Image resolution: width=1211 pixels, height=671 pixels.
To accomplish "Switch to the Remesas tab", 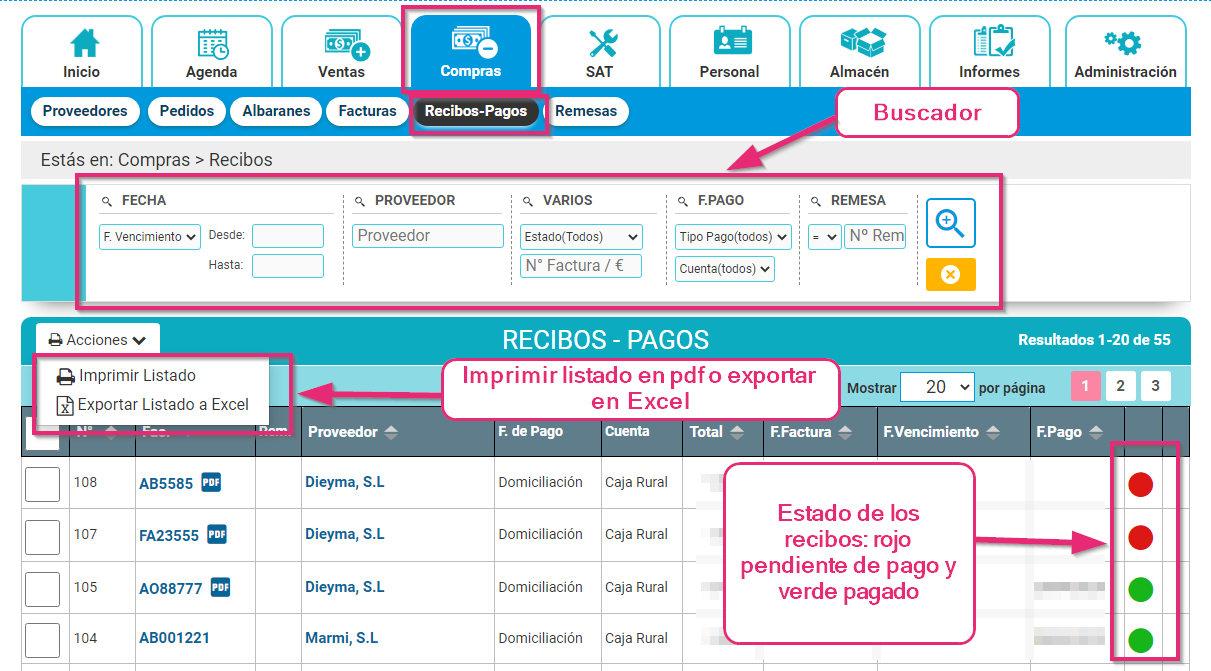I will tap(588, 112).
